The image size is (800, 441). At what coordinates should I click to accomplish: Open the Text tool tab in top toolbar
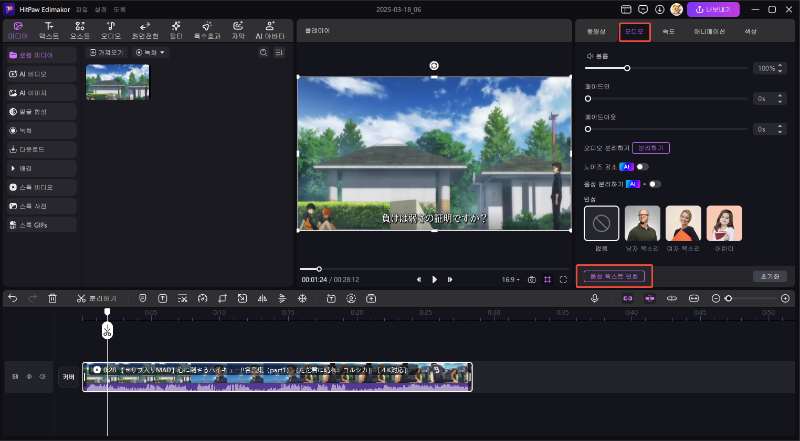(x=50, y=30)
